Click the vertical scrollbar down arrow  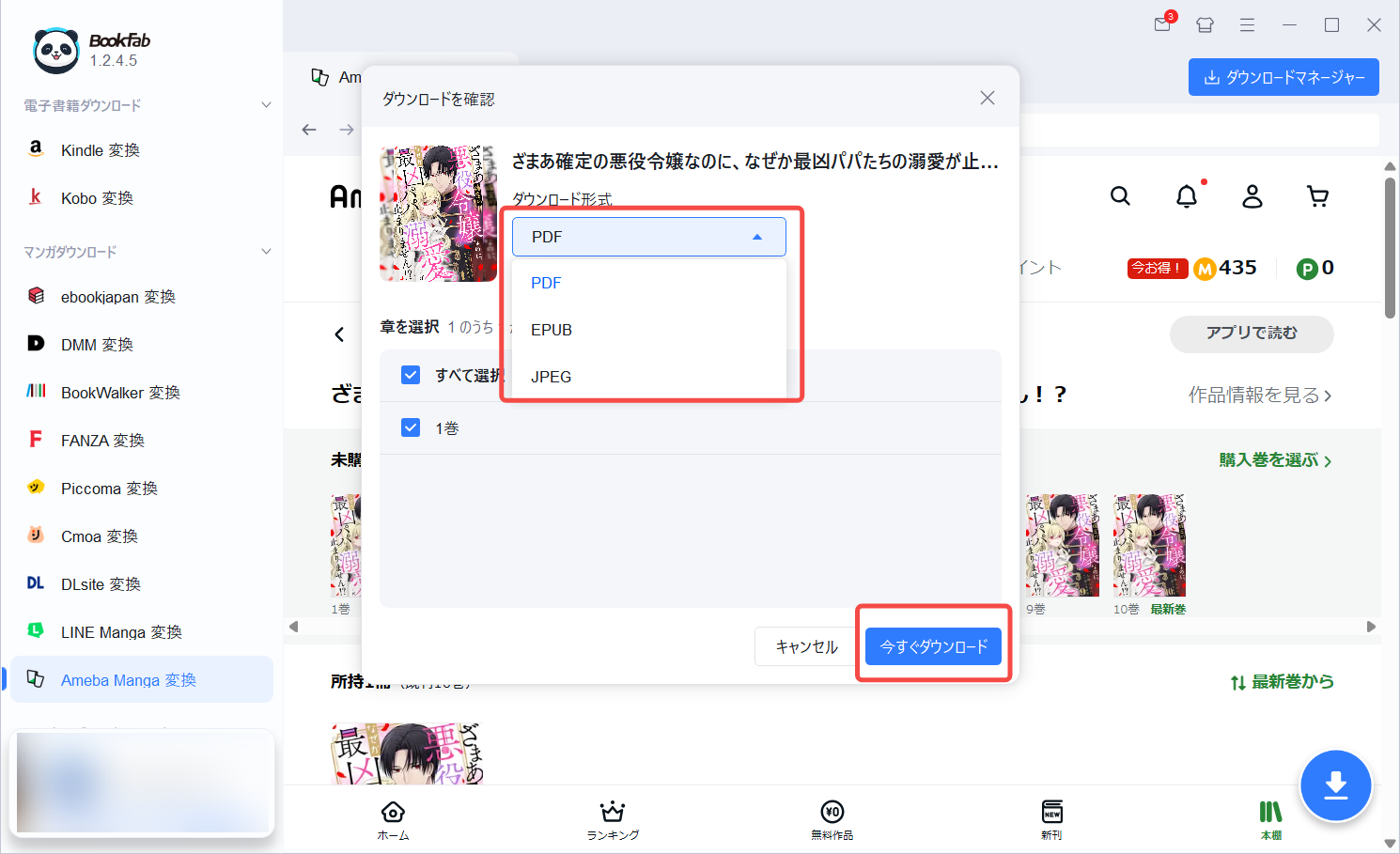coord(1390,844)
